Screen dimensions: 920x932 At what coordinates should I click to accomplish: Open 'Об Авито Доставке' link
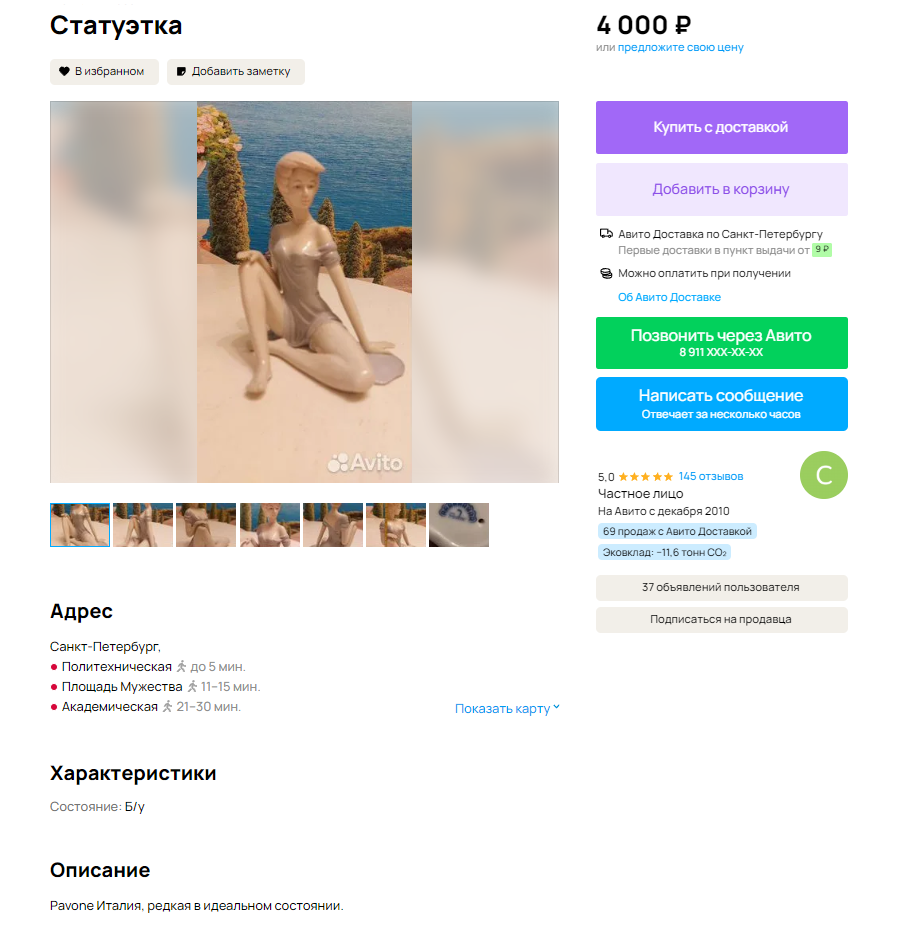click(669, 297)
